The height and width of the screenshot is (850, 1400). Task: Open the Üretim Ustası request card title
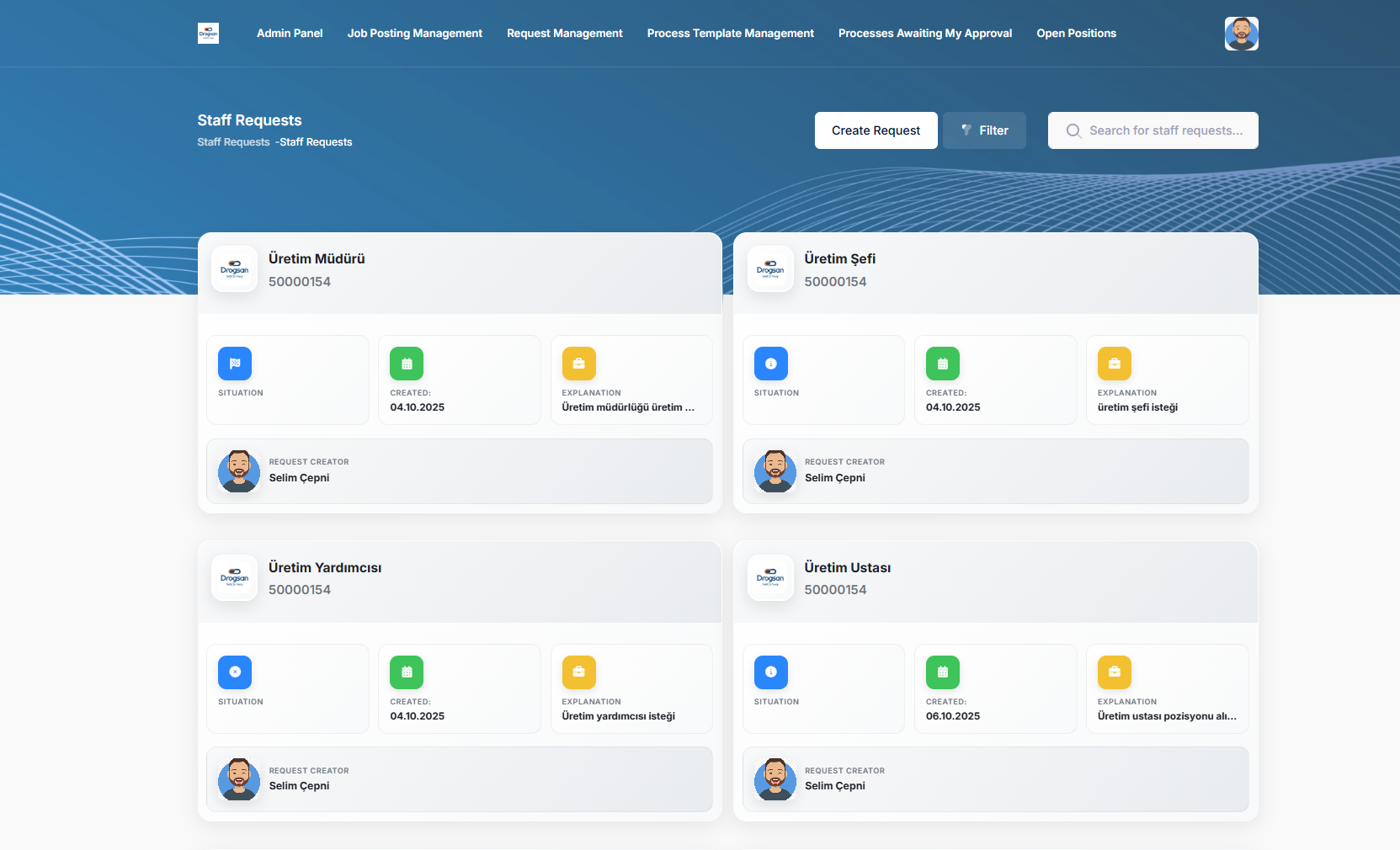pos(847,567)
